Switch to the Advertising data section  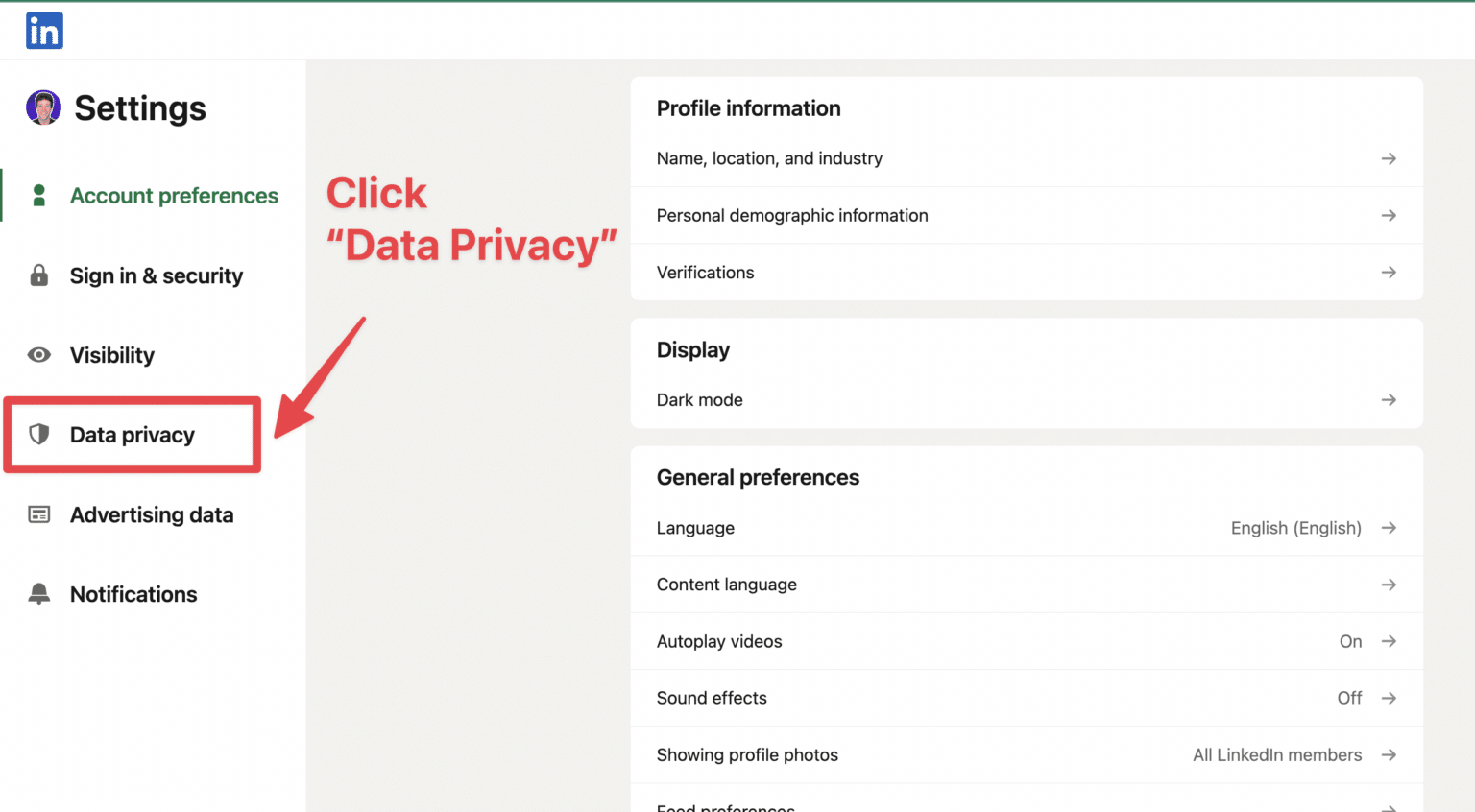pyautogui.click(x=152, y=514)
